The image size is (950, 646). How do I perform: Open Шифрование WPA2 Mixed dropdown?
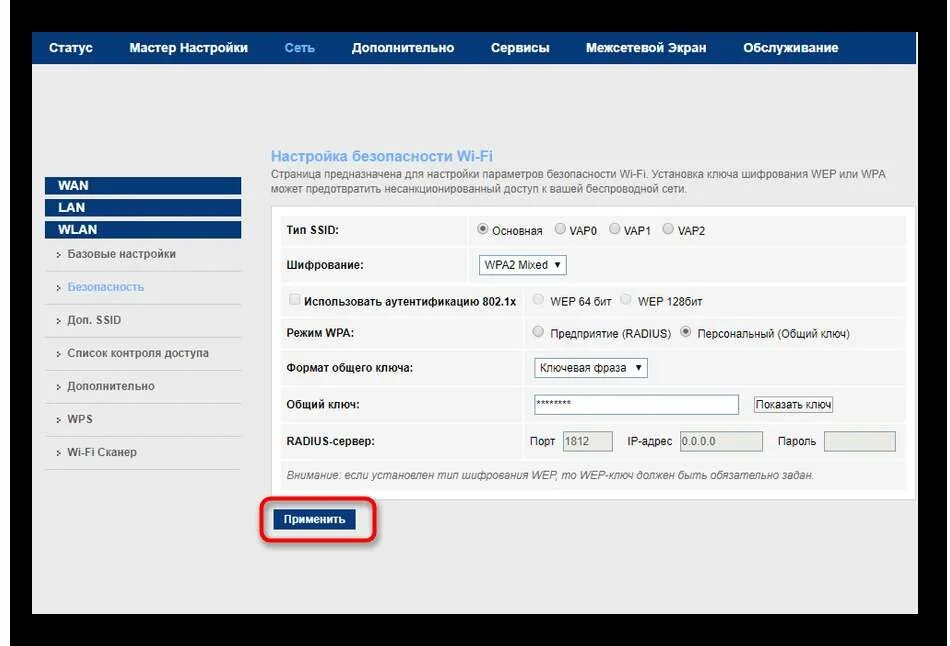click(522, 265)
